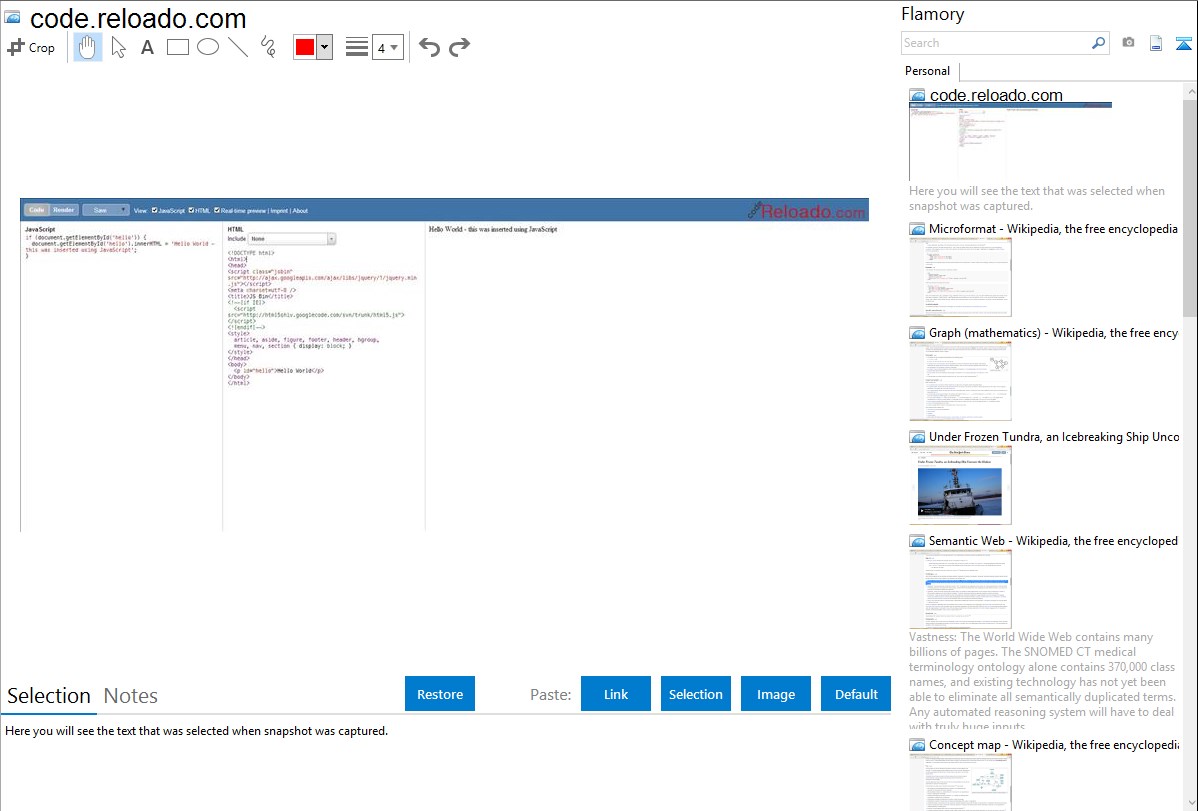Activate the hand pan tool
Screen dimensions: 1198x811
[x=87, y=47]
